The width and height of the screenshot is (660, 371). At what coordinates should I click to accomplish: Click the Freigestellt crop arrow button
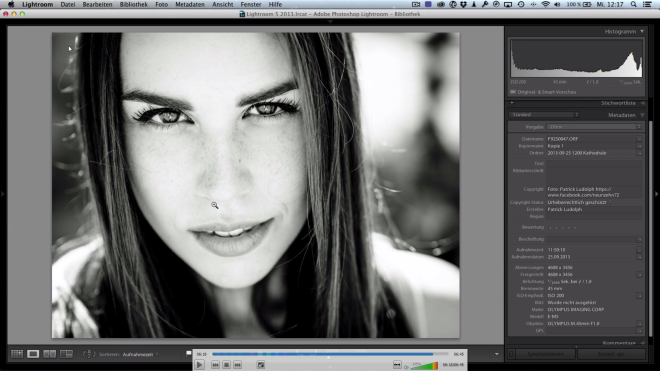coord(639,275)
